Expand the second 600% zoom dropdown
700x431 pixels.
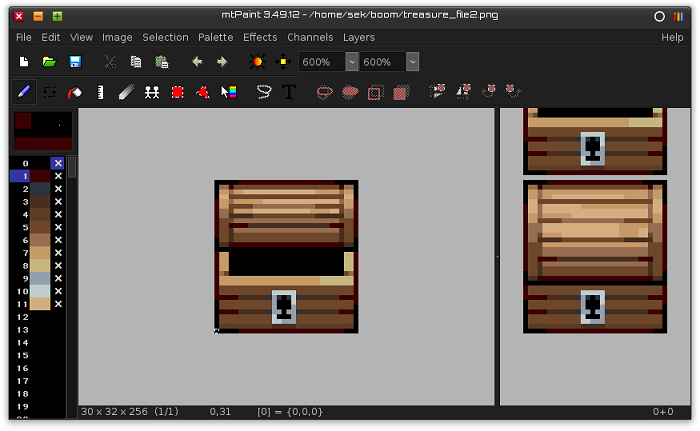click(x=412, y=62)
